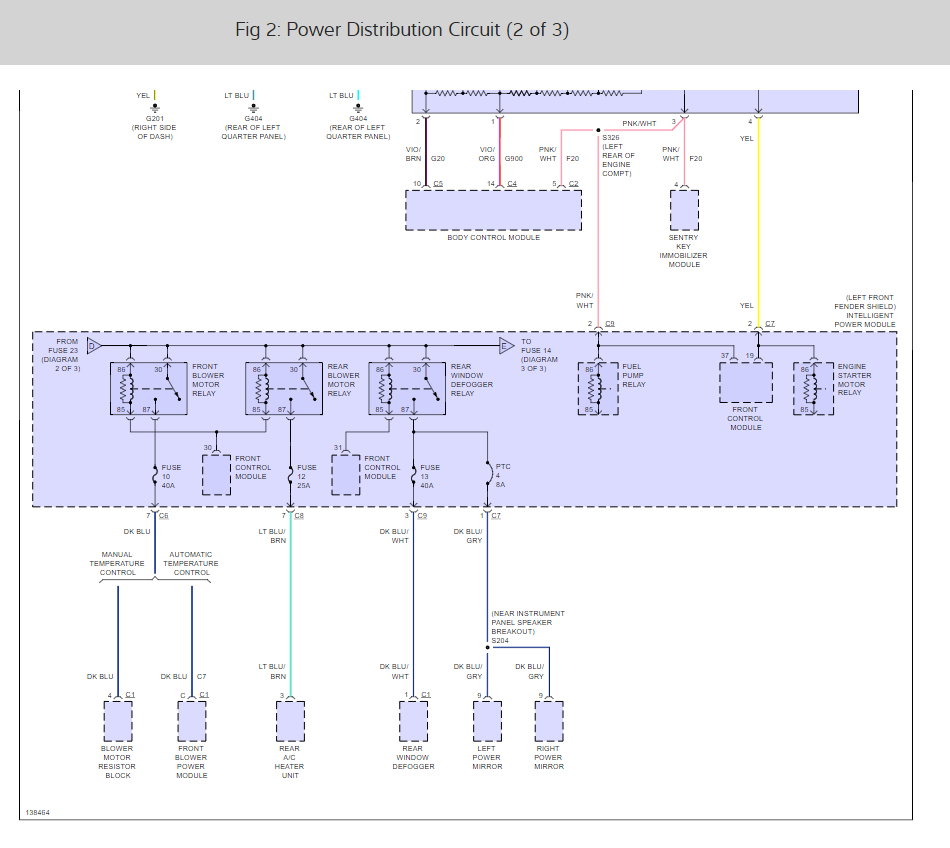The height and width of the screenshot is (848, 950).
Task: Click the S326 splice junction dot
Action: tap(598, 130)
